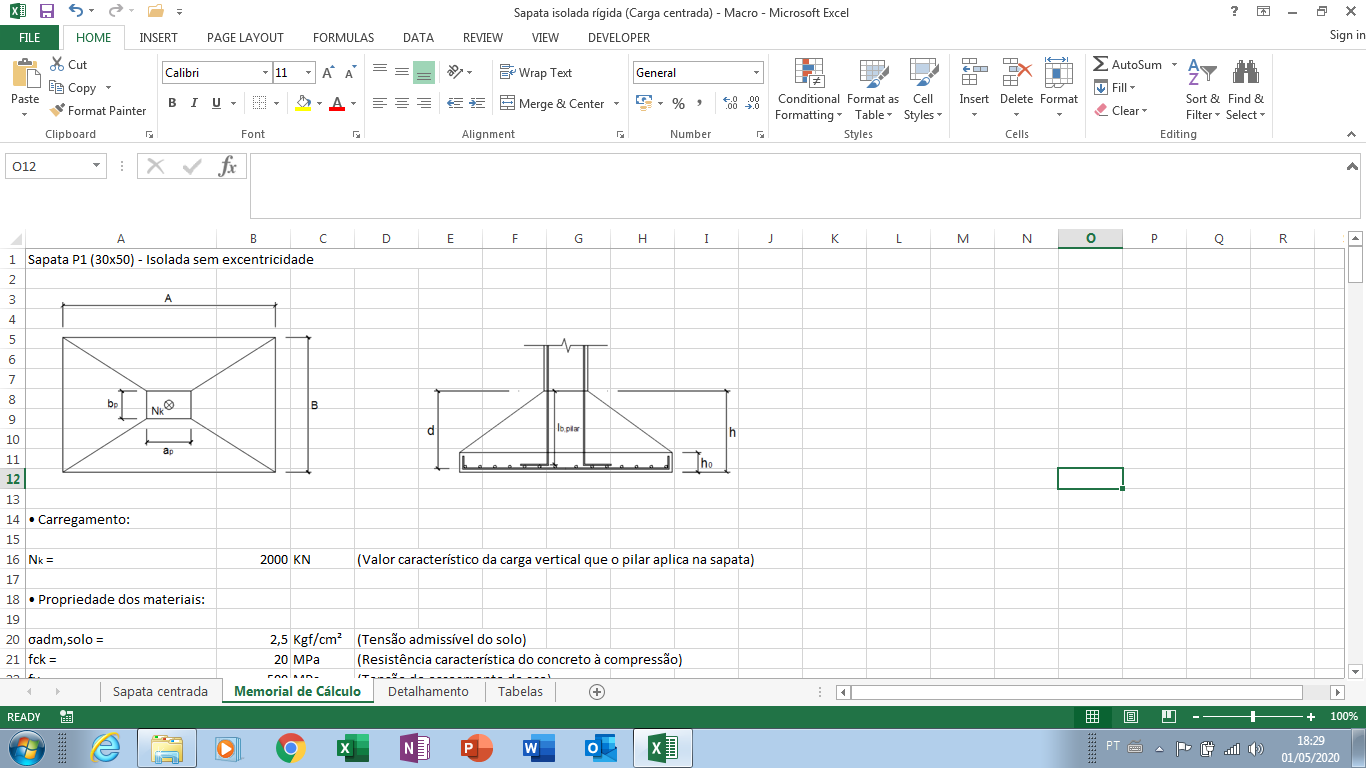Apply Bold formatting with the B icon

coord(172,103)
